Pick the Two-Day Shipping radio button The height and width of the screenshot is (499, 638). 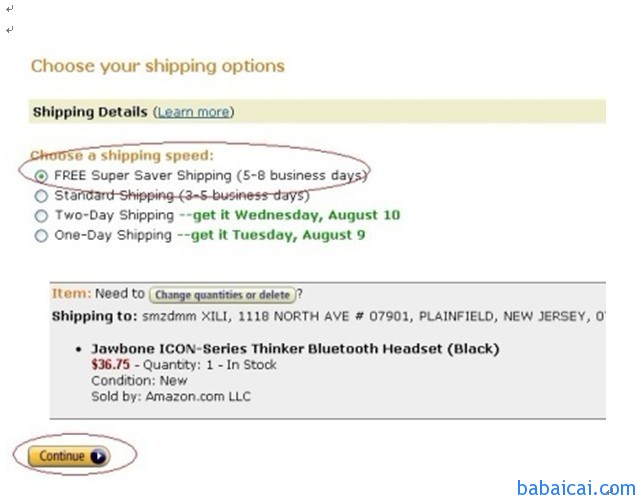point(41,215)
